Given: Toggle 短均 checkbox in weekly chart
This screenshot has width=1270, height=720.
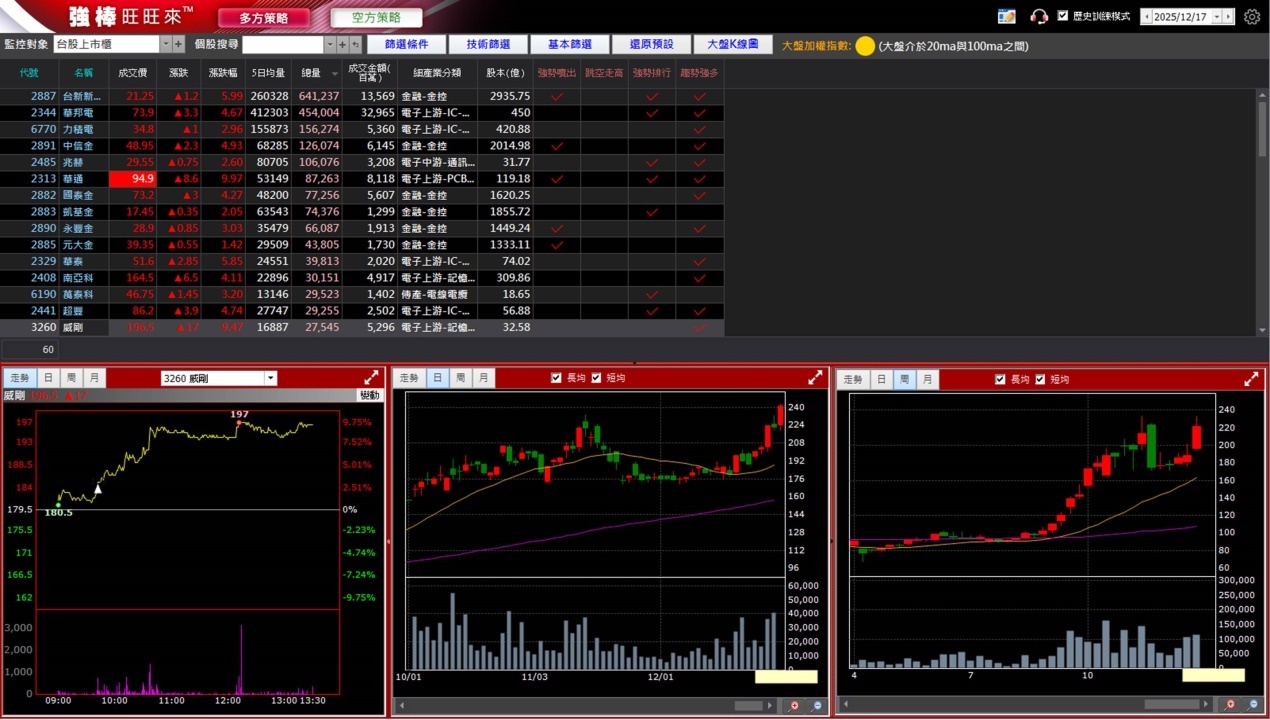Looking at the screenshot, I should coord(1040,379).
